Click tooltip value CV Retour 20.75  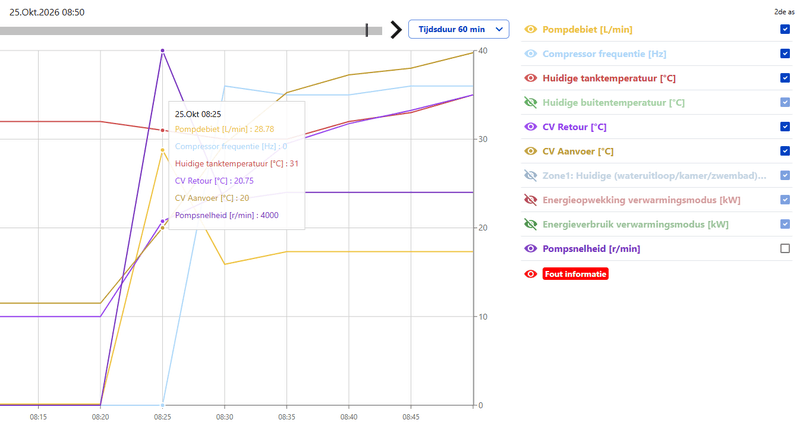pyautogui.click(x=214, y=181)
